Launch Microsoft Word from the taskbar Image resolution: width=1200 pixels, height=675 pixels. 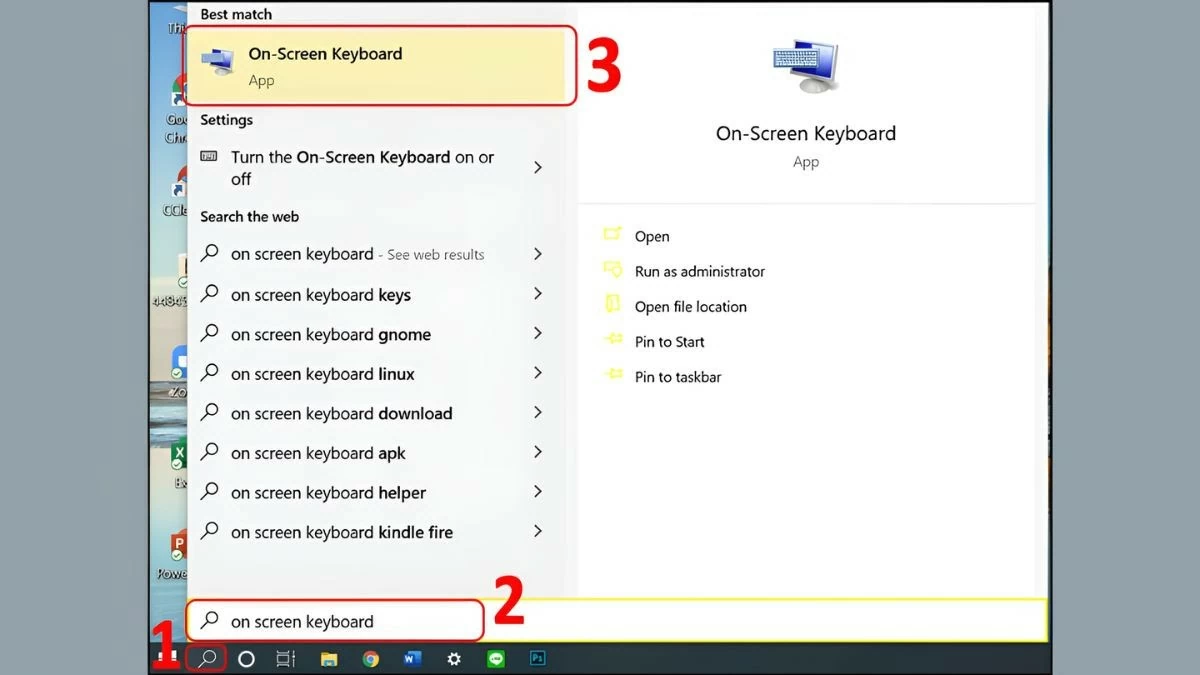coord(412,659)
